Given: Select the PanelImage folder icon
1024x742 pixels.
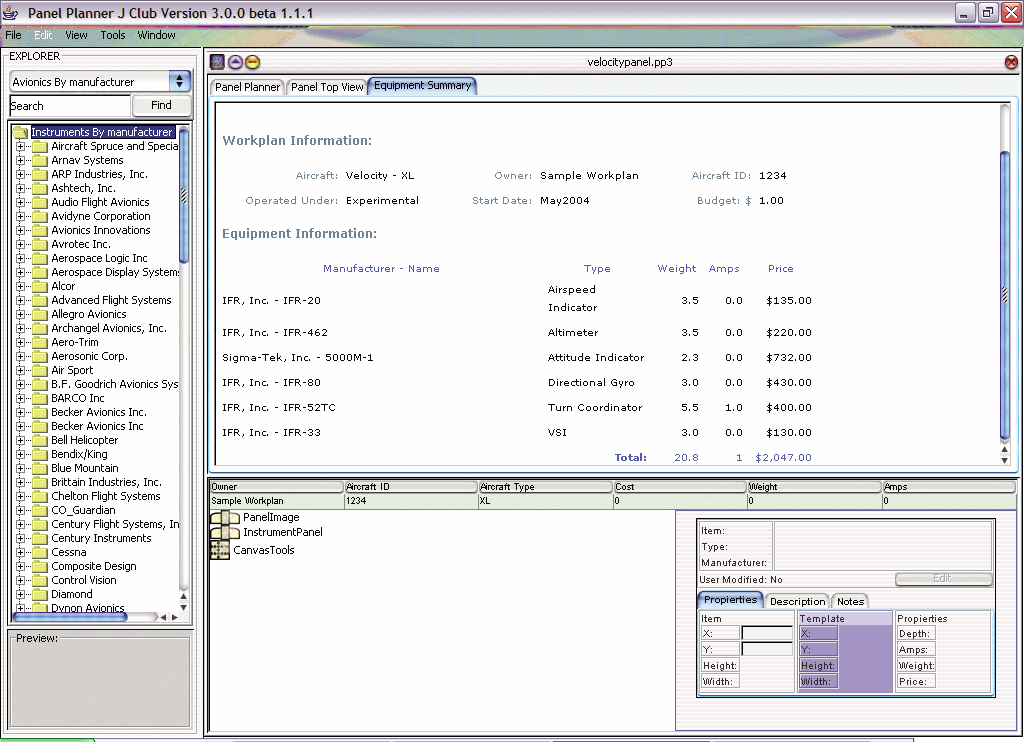Looking at the screenshot, I should tap(224, 518).
